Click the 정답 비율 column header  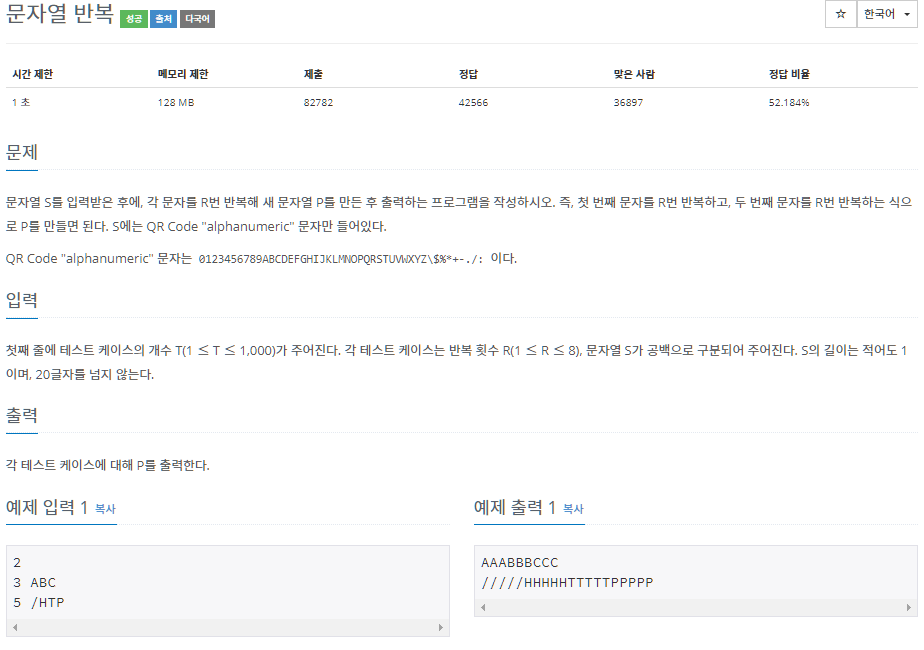789,74
